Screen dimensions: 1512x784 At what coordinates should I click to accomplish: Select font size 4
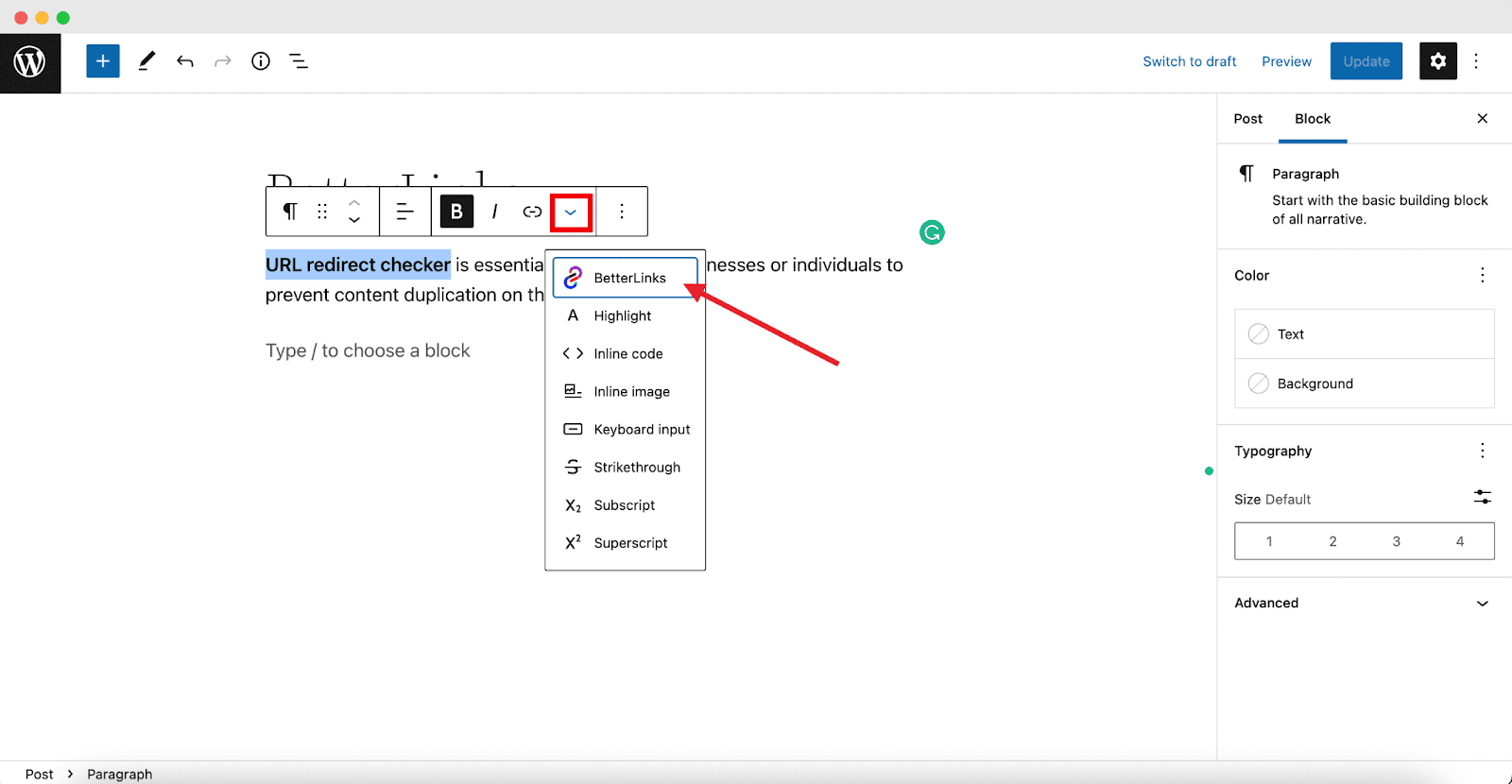click(x=1460, y=541)
